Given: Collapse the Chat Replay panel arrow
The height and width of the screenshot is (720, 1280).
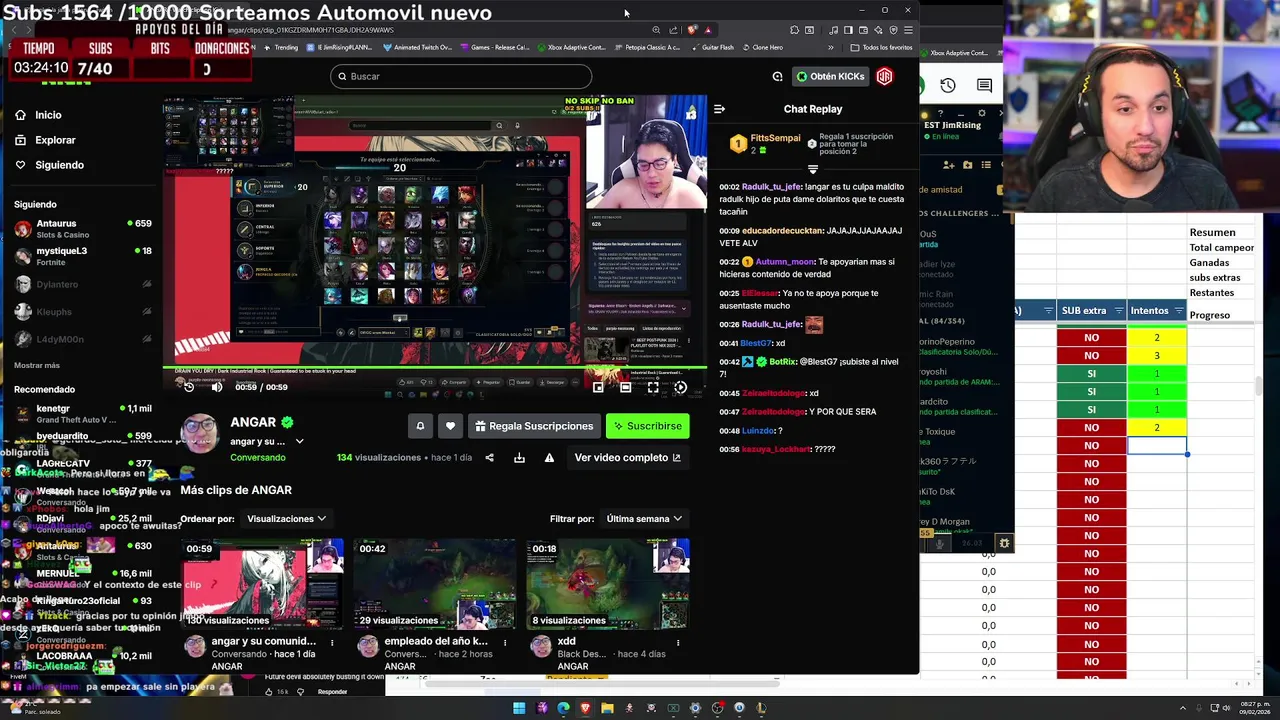Looking at the screenshot, I should click(719, 109).
